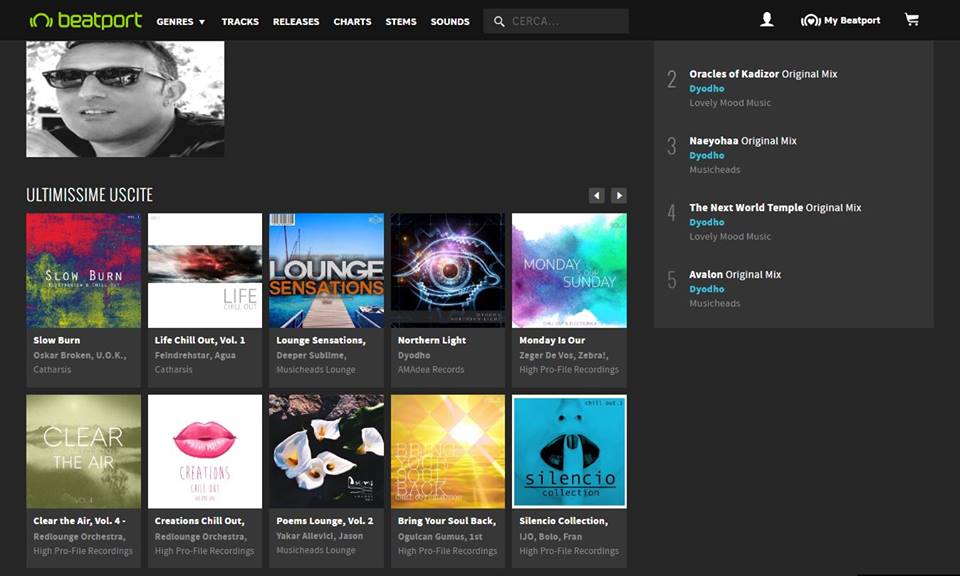This screenshot has width=960, height=576.
Task: Click Dyodho under Avalon
Action: click(707, 289)
